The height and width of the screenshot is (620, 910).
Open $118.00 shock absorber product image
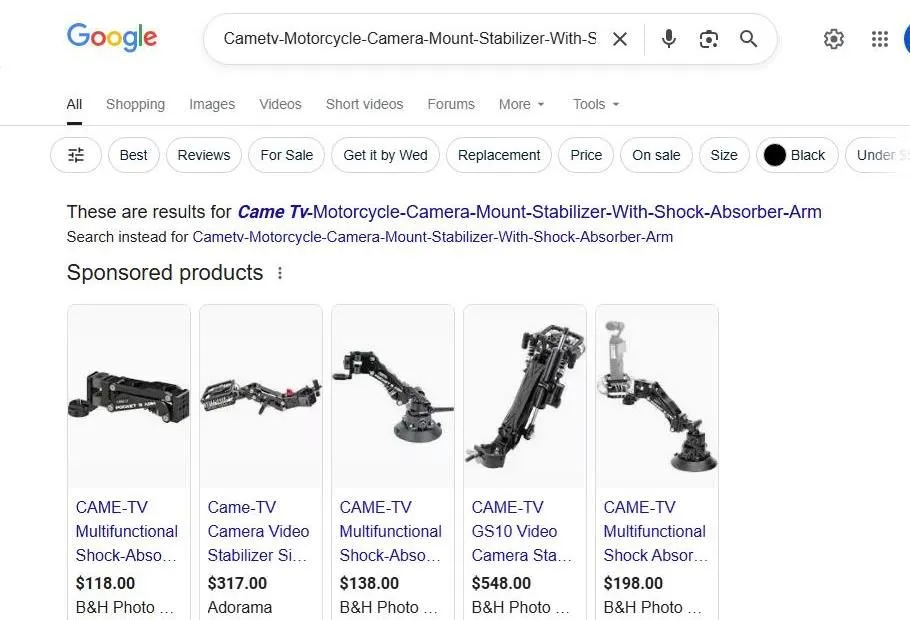129,396
